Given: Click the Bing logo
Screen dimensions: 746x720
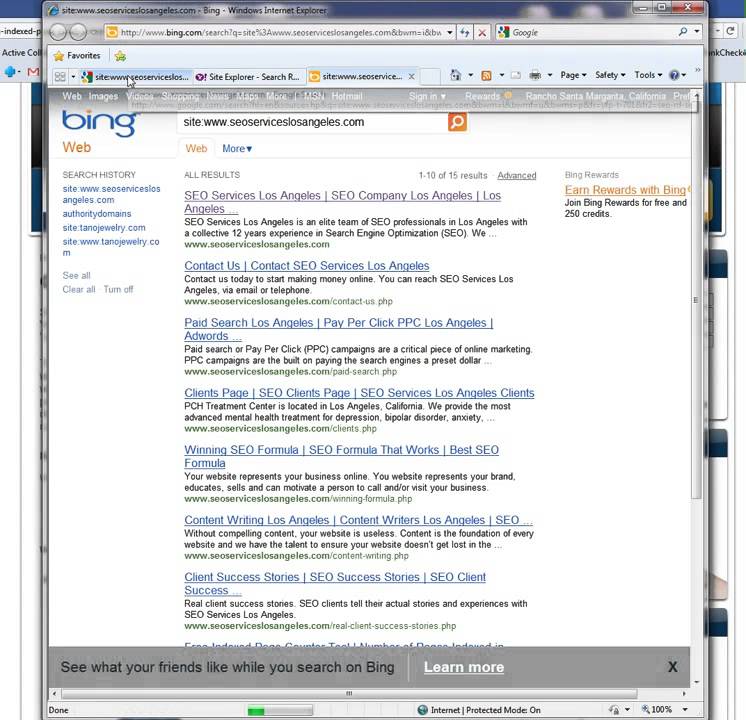Looking at the screenshot, I should [x=100, y=123].
